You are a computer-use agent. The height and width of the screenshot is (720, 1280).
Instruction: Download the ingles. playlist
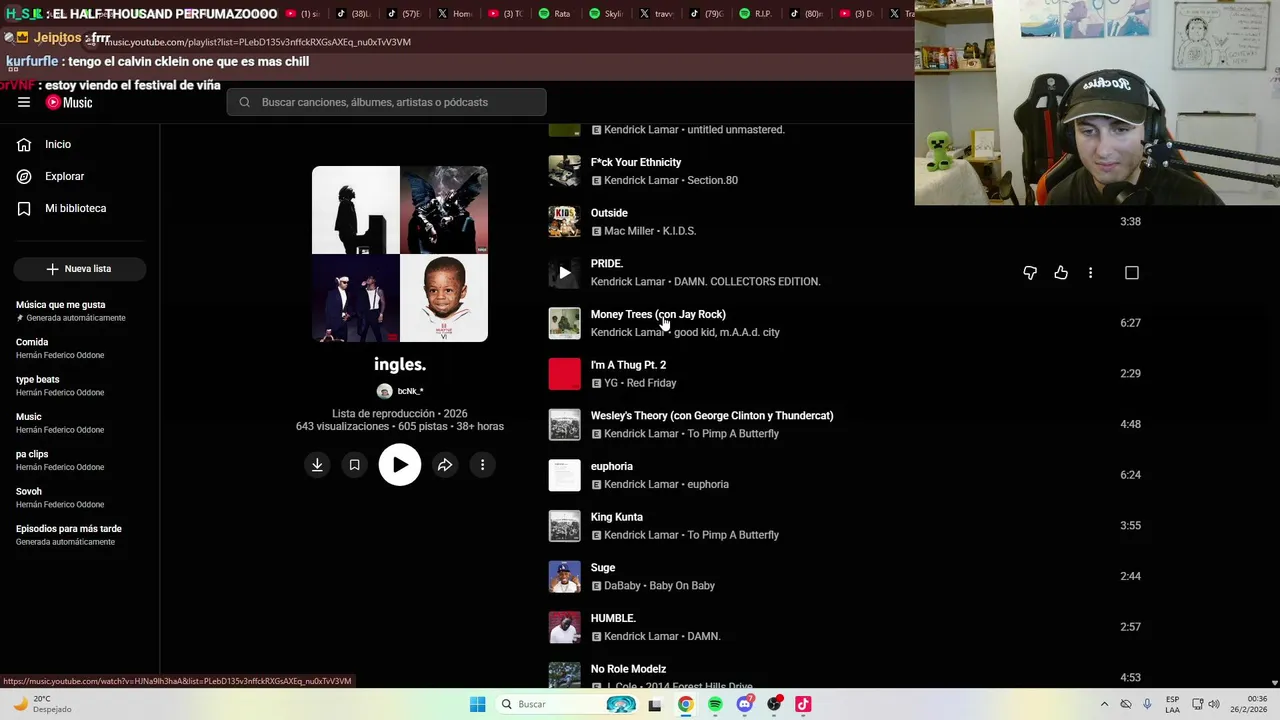click(317, 465)
